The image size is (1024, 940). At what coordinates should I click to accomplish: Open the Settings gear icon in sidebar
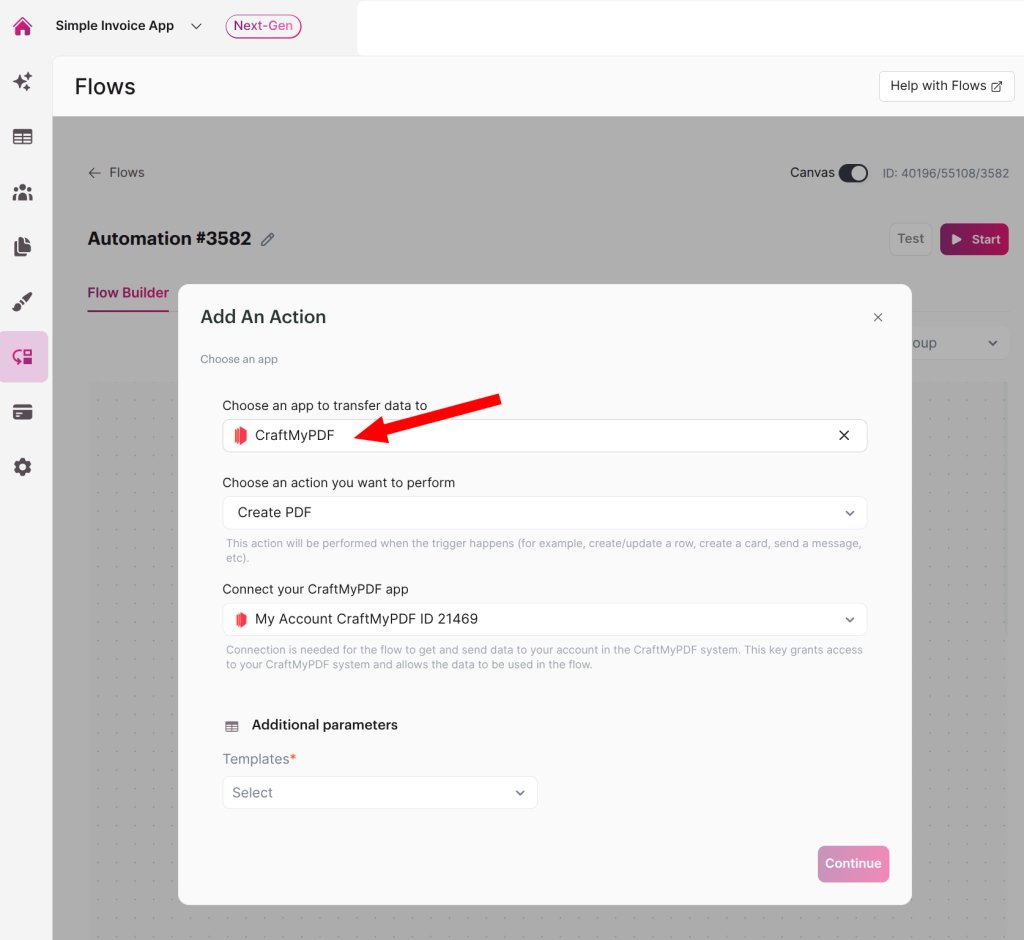click(x=23, y=467)
